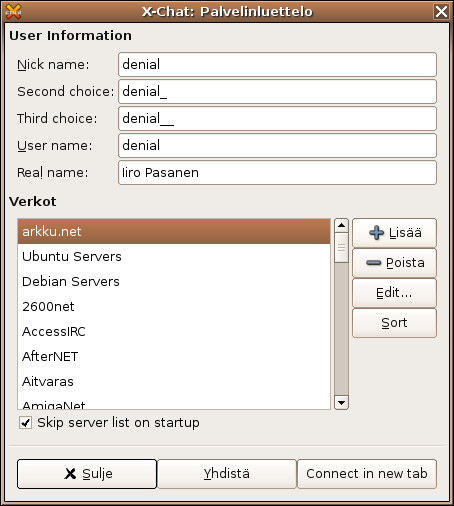Open the Edit... network dialog
The width and height of the screenshot is (454, 506).
(394, 293)
